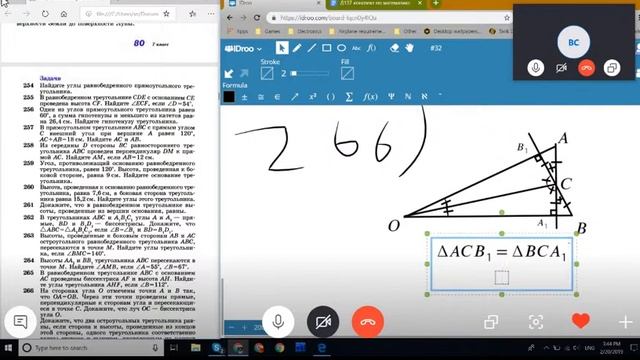Click the redo arrow in IDroo toolbar
640x360 pixels.
pyautogui.click(x=244, y=73)
